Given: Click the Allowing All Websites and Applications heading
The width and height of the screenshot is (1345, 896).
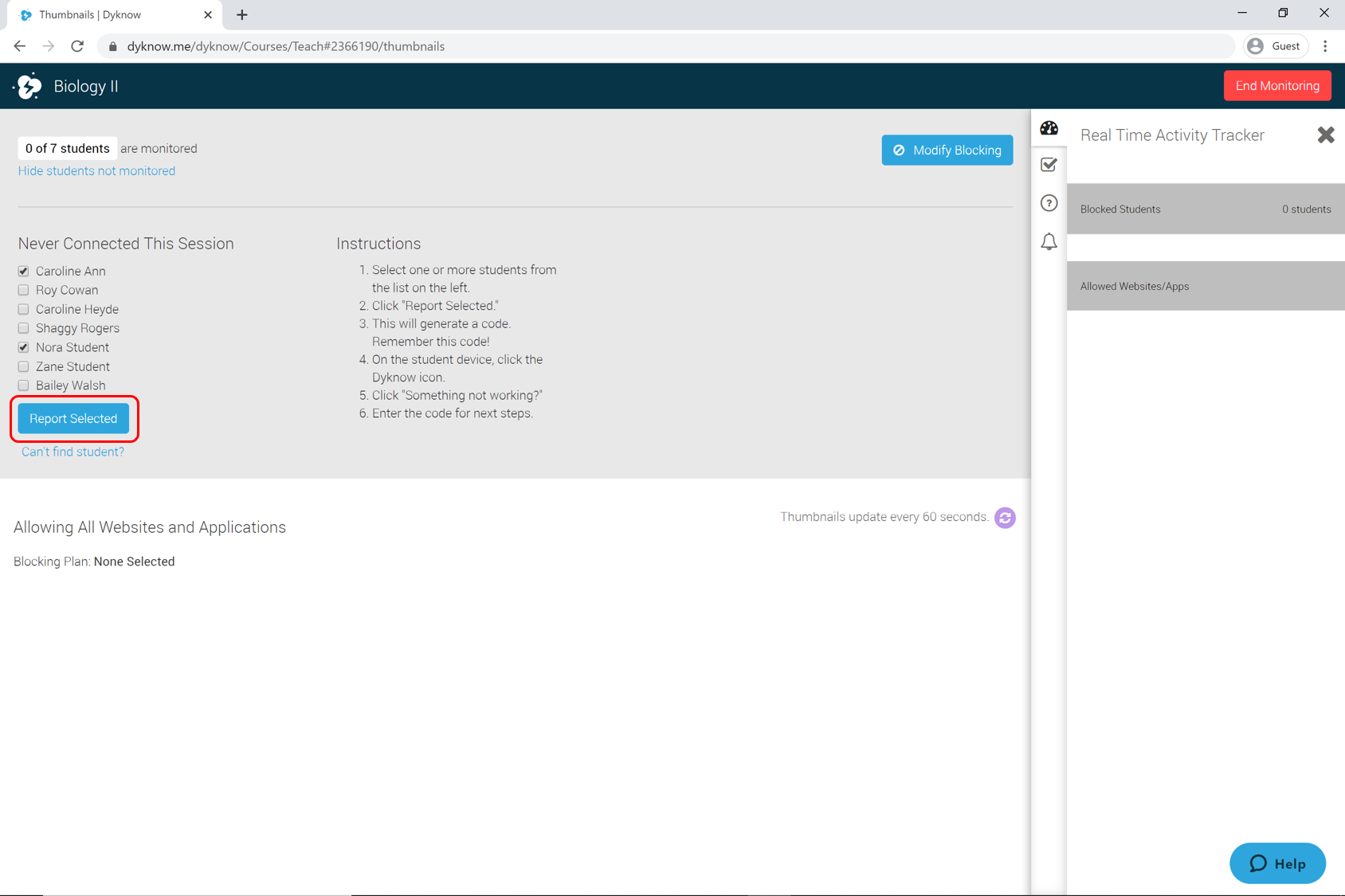Looking at the screenshot, I should (150, 527).
